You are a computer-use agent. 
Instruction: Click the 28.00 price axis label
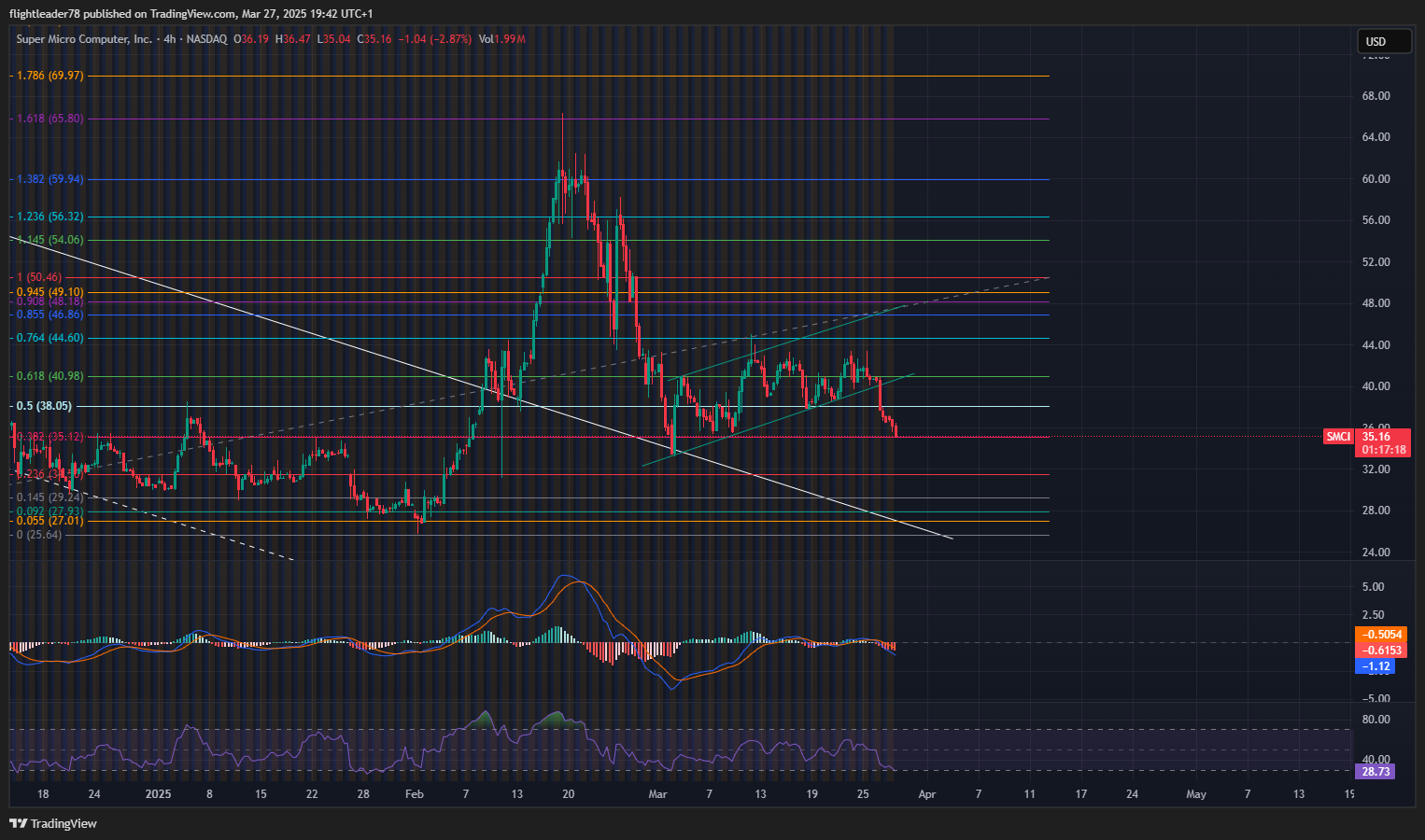(1376, 511)
